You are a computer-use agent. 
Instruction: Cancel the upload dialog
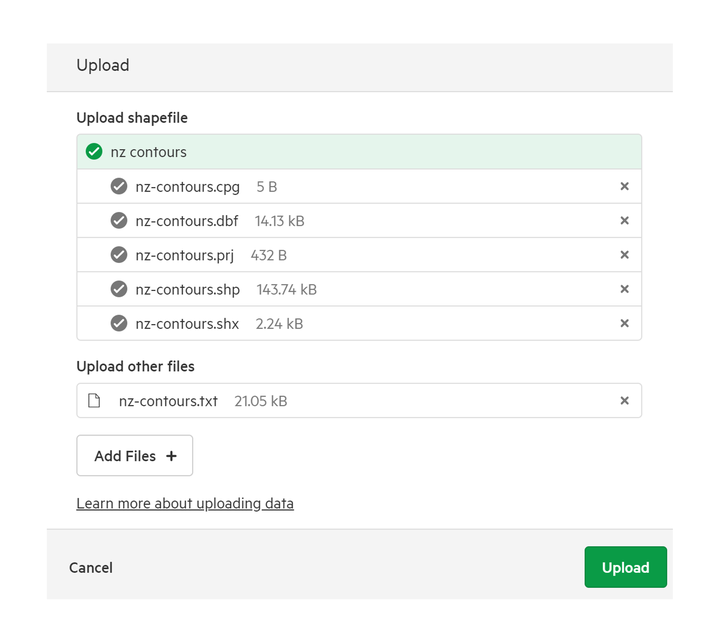(91, 568)
